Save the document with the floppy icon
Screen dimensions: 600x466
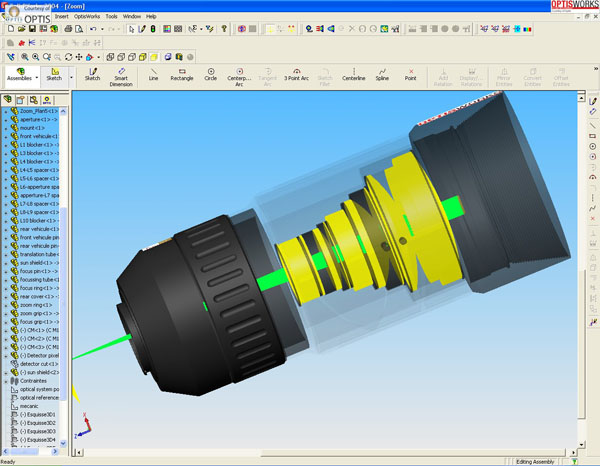point(33,29)
